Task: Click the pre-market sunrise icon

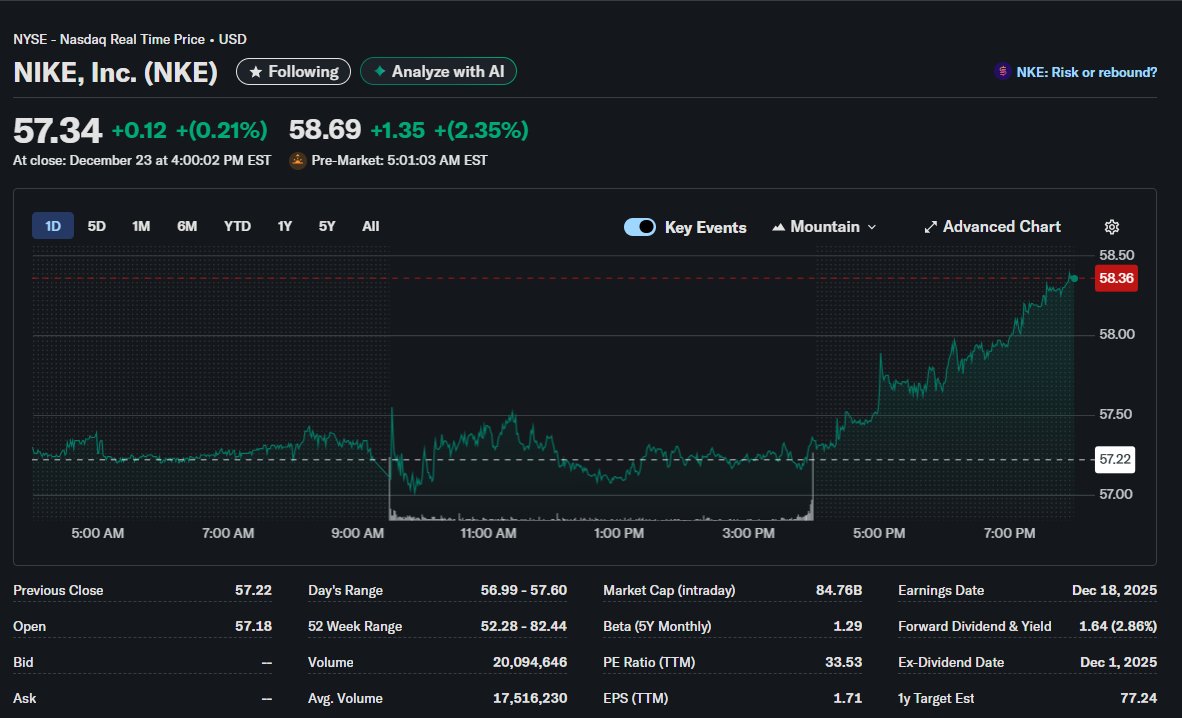Action: [x=296, y=159]
